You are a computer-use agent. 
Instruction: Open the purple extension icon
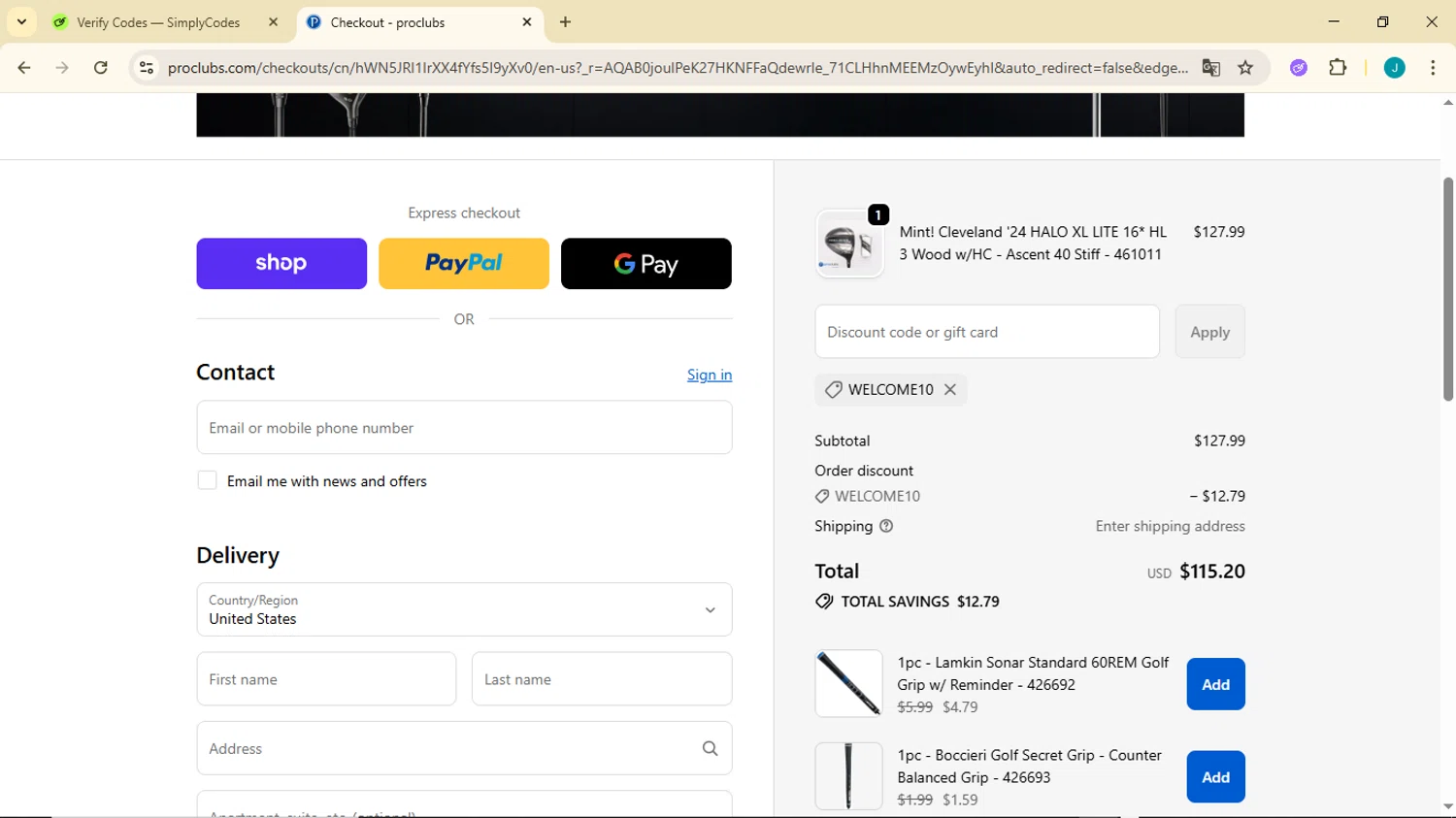tap(1299, 68)
